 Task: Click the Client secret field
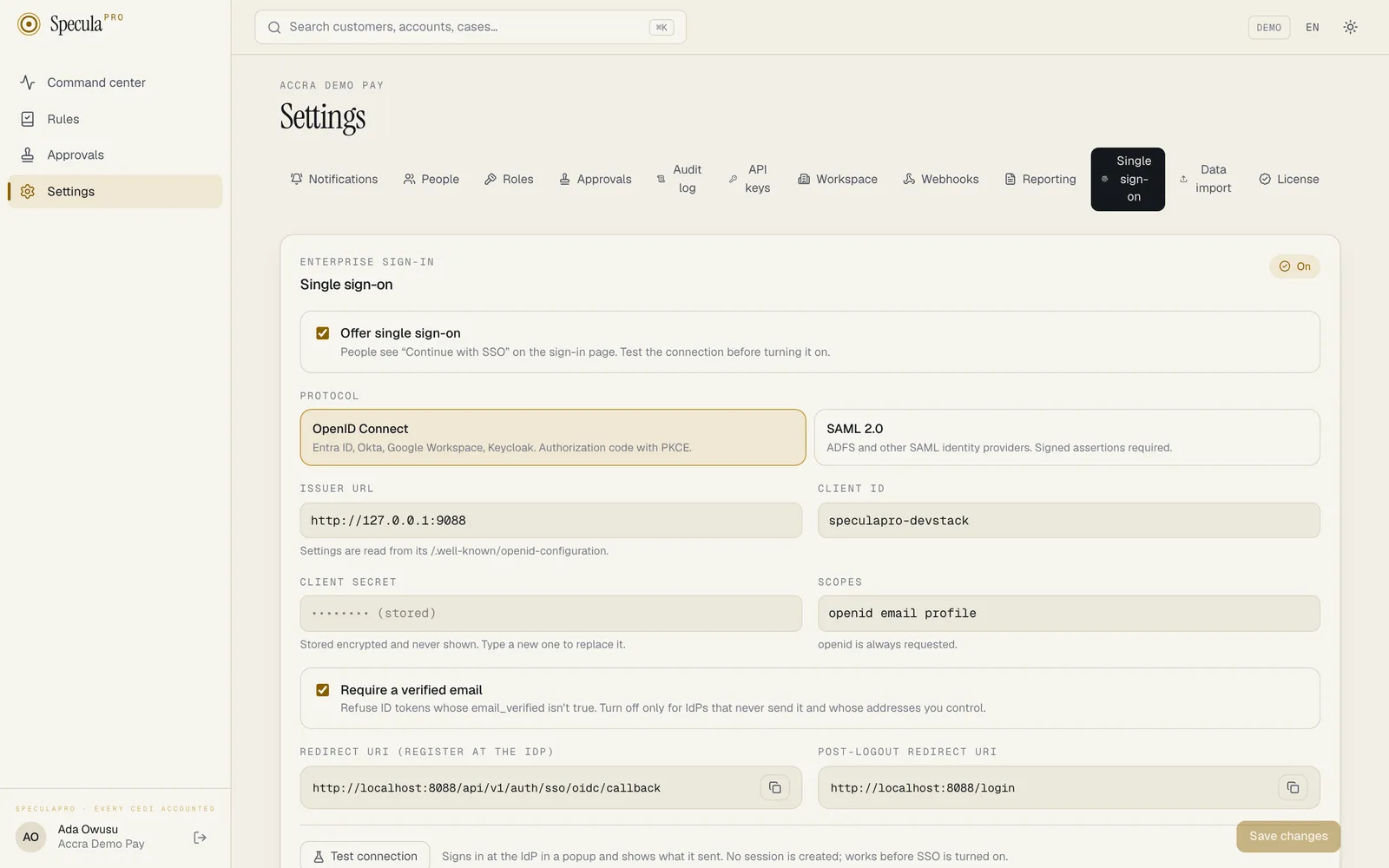pos(551,613)
